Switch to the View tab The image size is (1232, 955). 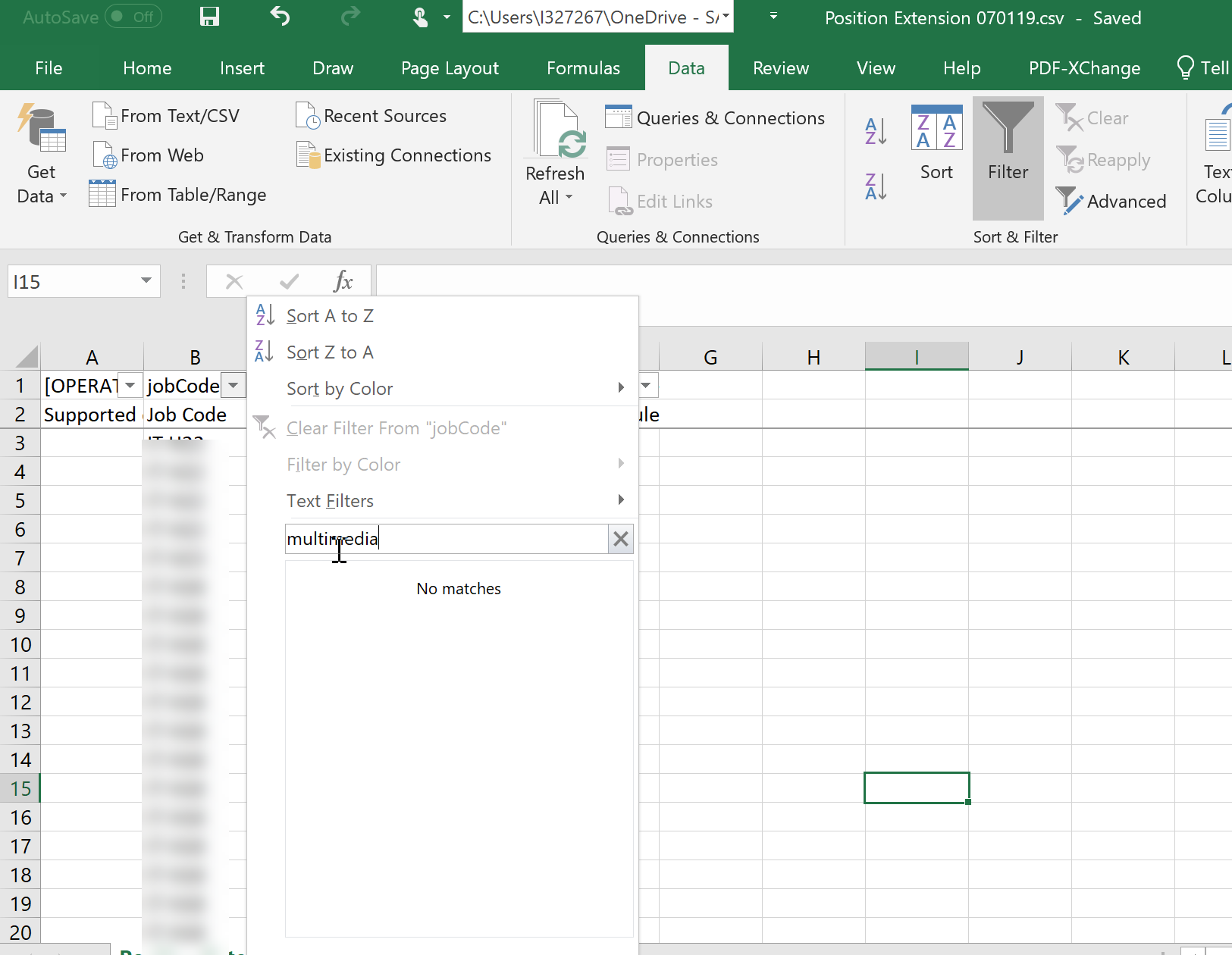[x=876, y=68]
